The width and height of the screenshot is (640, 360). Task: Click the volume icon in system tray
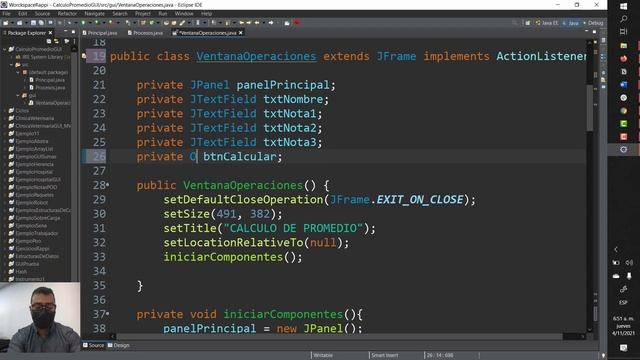[629, 262]
